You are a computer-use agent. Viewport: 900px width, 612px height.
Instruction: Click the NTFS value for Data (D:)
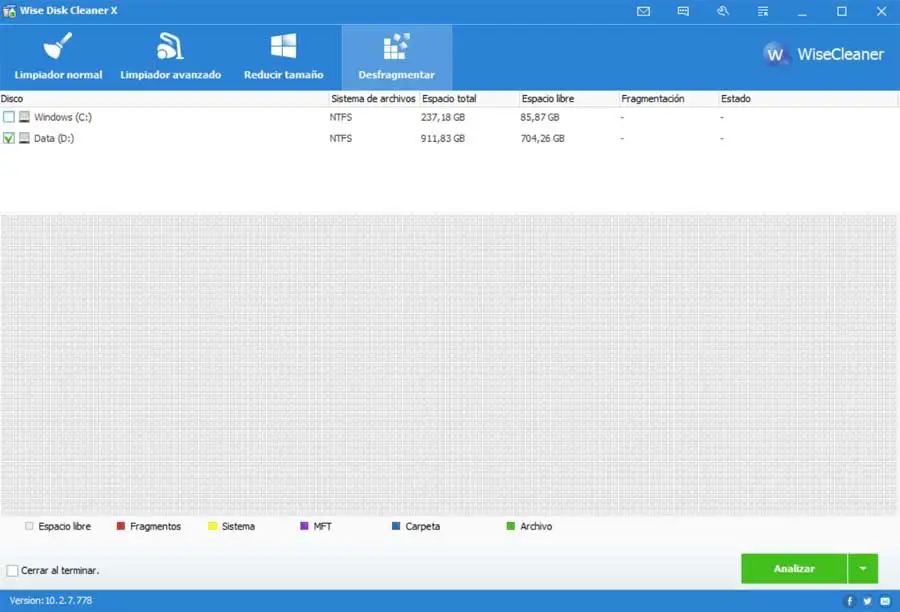tap(341, 138)
